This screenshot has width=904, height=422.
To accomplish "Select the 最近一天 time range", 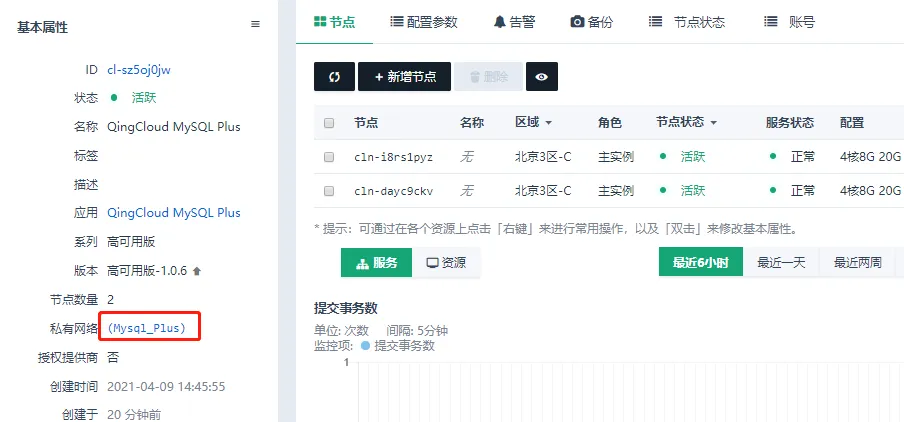I will [x=781, y=263].
